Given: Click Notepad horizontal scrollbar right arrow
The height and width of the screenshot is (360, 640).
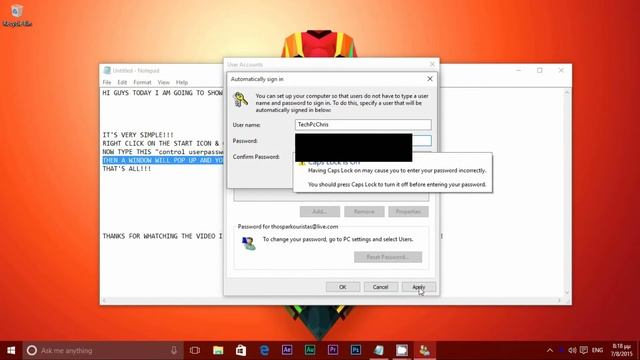Looking at the screenshot, I should point(559,300).
